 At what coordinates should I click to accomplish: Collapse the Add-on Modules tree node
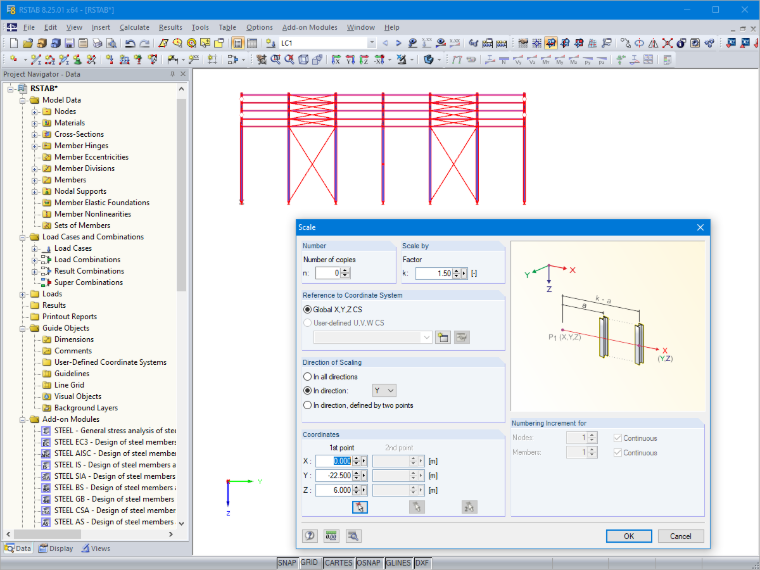click(22, 419)
